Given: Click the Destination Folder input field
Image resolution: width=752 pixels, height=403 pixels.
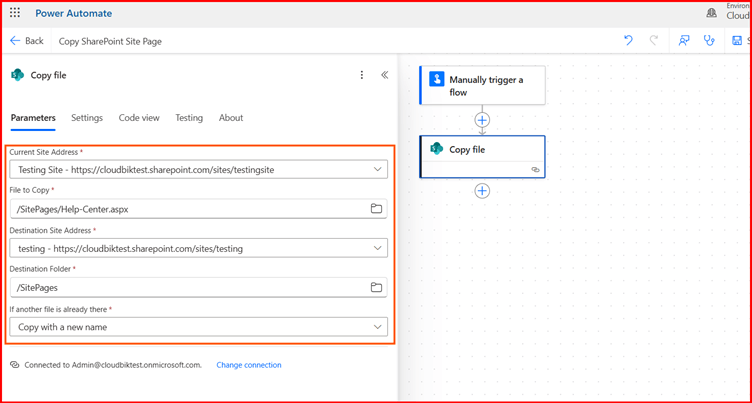Looking at the screenshot, I should click(199, 287).
